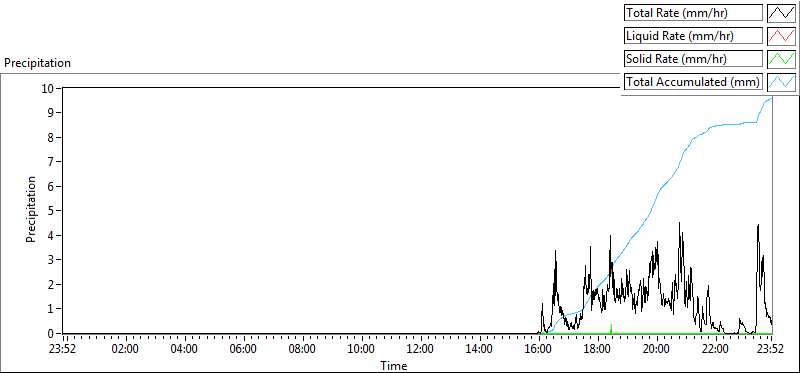This screenshot has width=800, height=373.
Task: Click the 02:00 time tick label
Action: [x=125, y=350]
